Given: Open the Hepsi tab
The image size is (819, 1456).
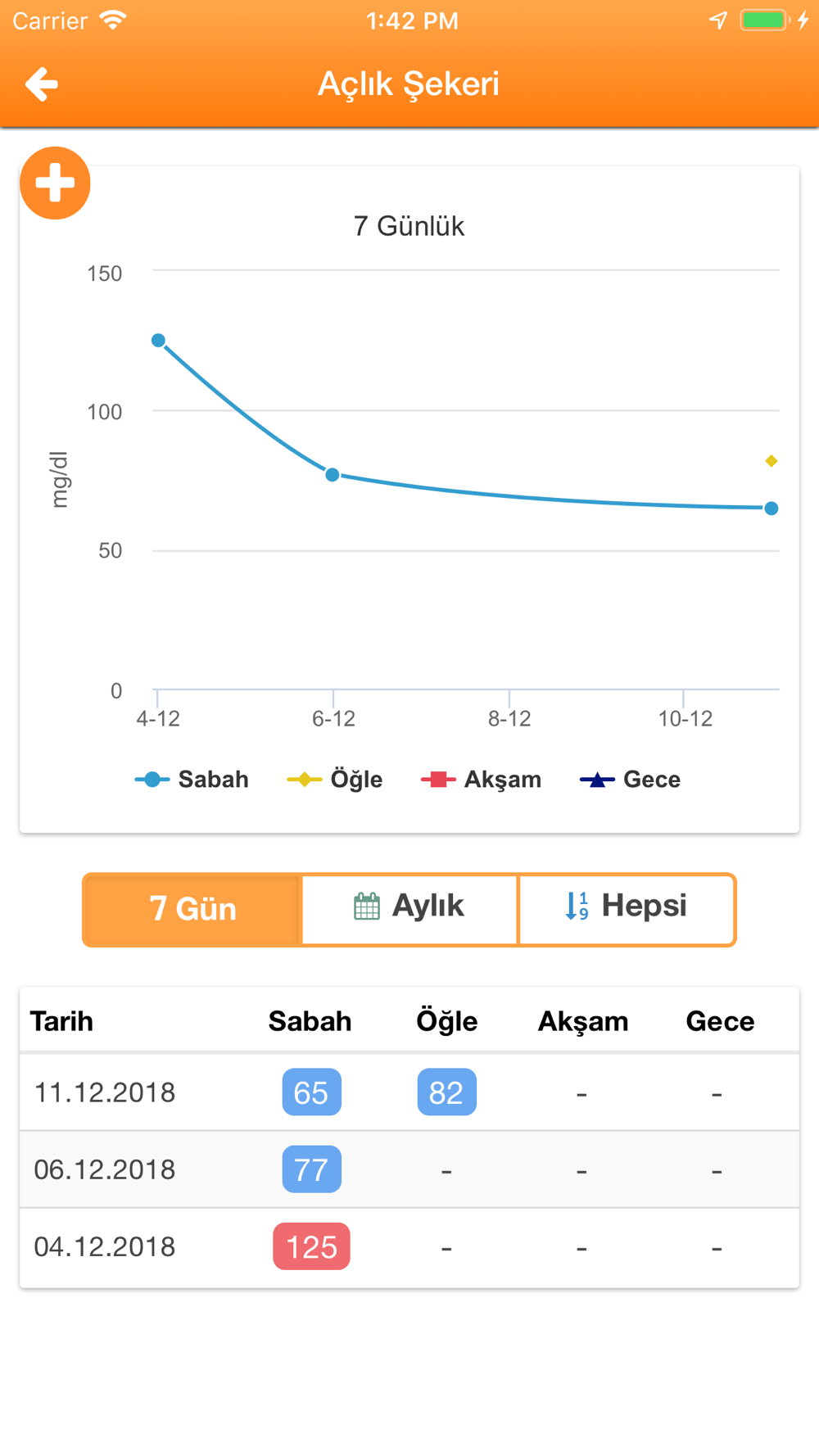Looking at the screenshot, I should point(627,909).
